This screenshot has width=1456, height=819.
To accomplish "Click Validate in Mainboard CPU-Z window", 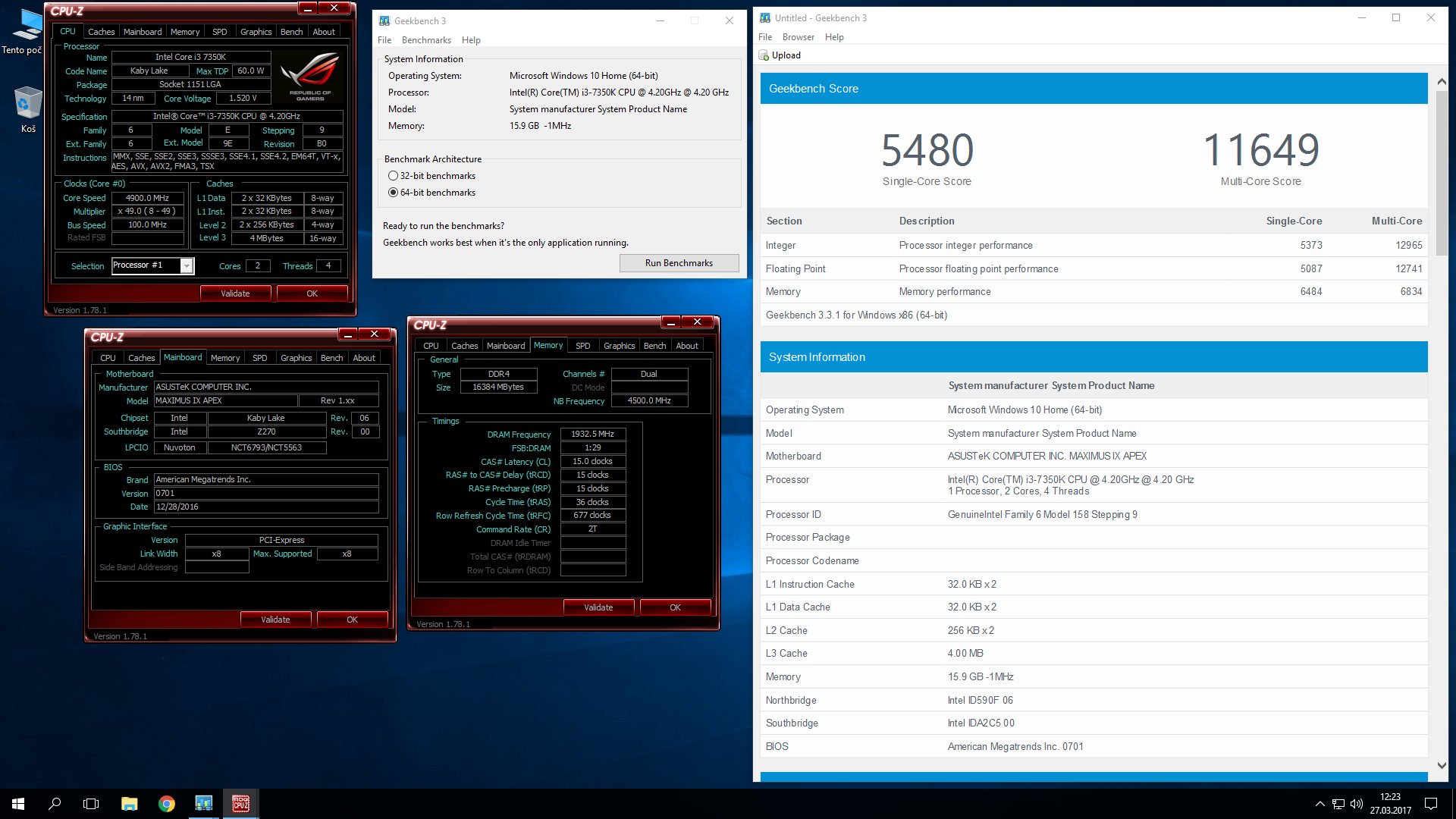I will pos(275,620).
